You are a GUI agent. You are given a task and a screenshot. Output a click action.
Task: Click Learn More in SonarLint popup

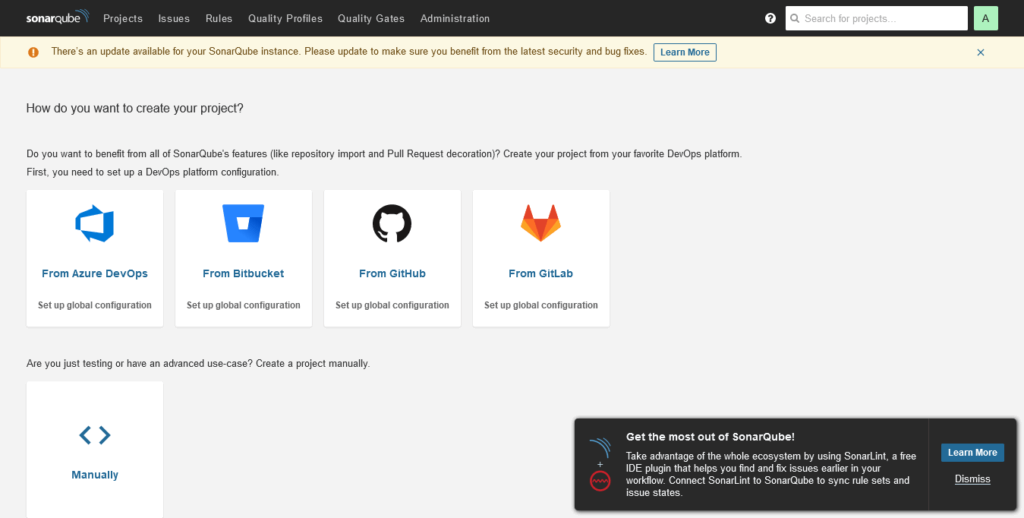click(972, 453)
